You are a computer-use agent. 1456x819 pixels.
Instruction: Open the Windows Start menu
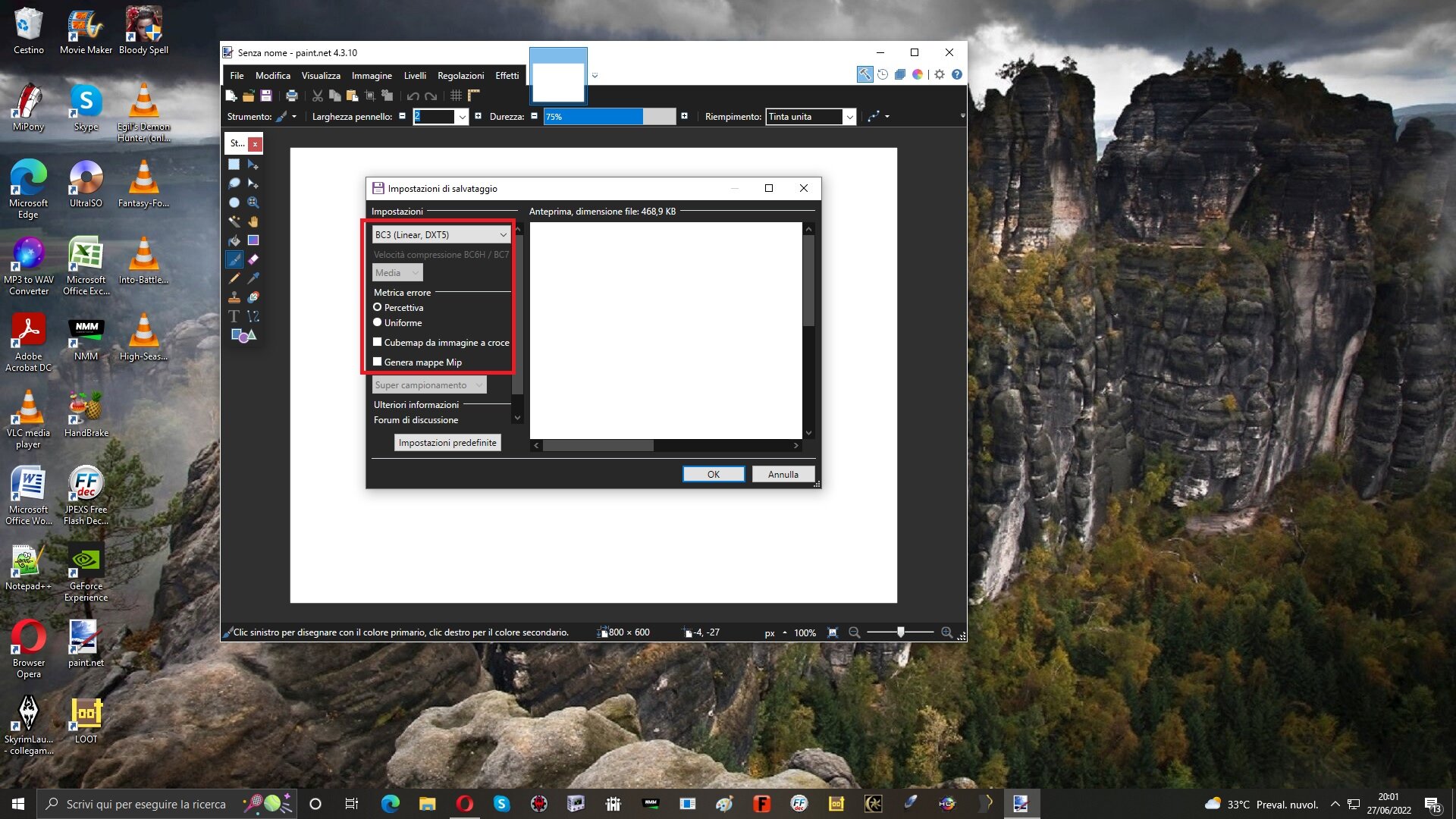(x=18, y=804)
